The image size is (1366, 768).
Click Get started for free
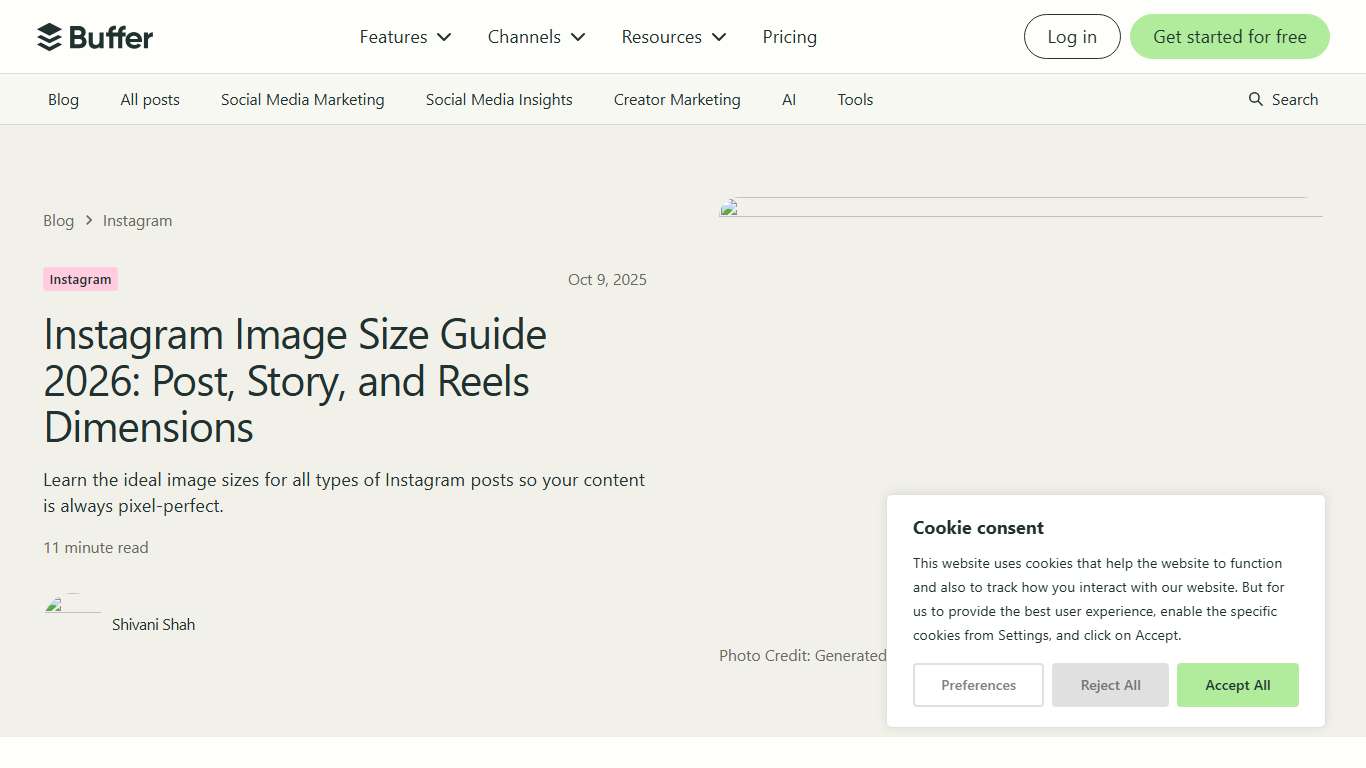[x=1229, y=36]
